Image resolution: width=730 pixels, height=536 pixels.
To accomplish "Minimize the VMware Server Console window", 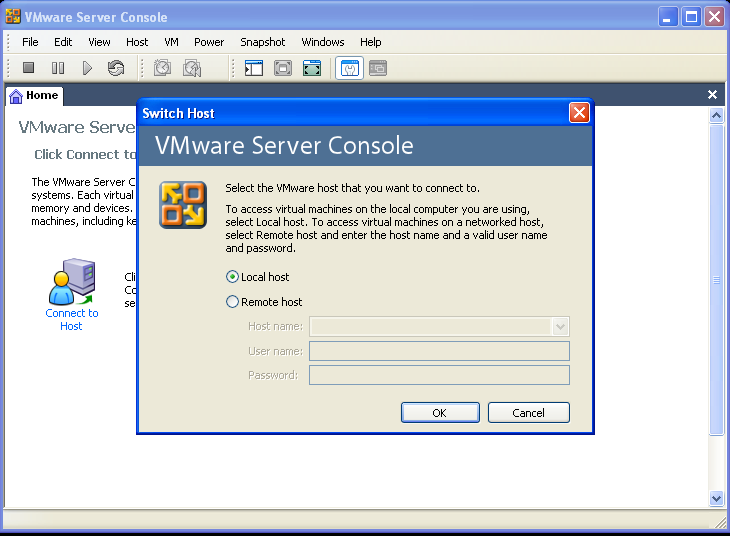I will tap(668, 17).
